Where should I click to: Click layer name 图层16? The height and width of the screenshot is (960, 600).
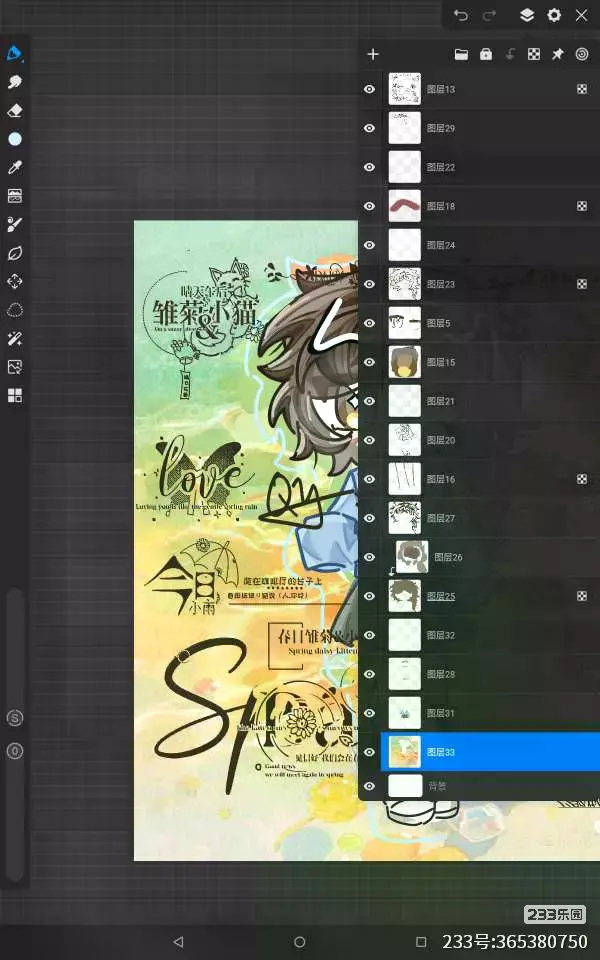[441, 479]
